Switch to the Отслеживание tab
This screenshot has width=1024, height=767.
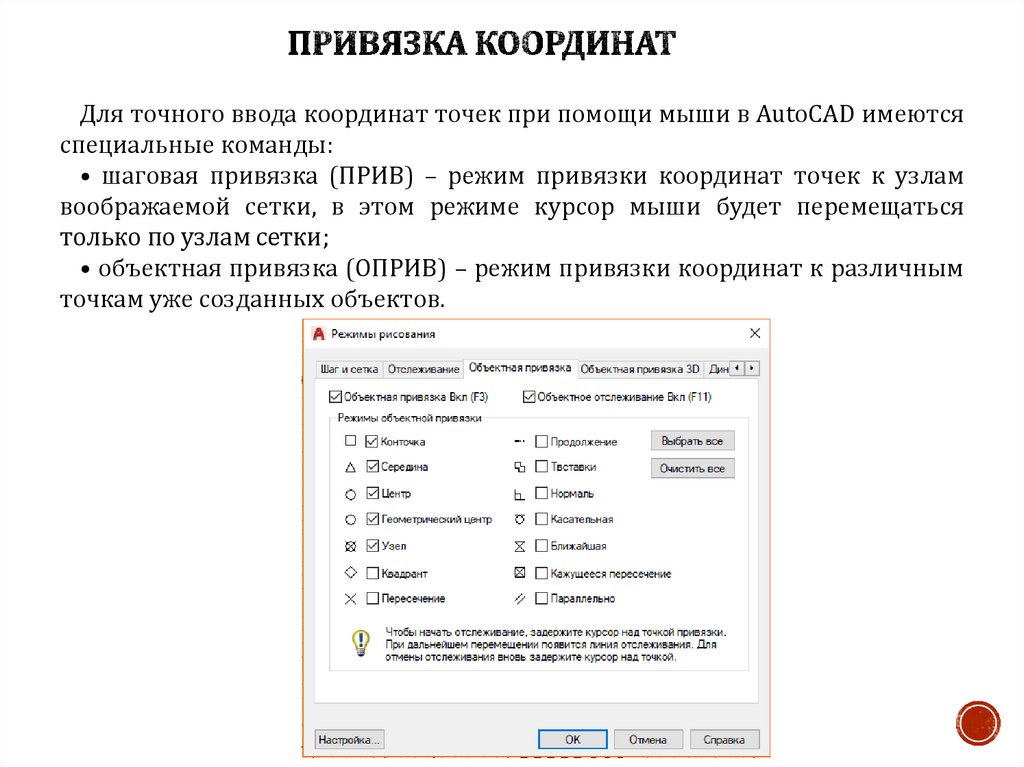point(423,369)
